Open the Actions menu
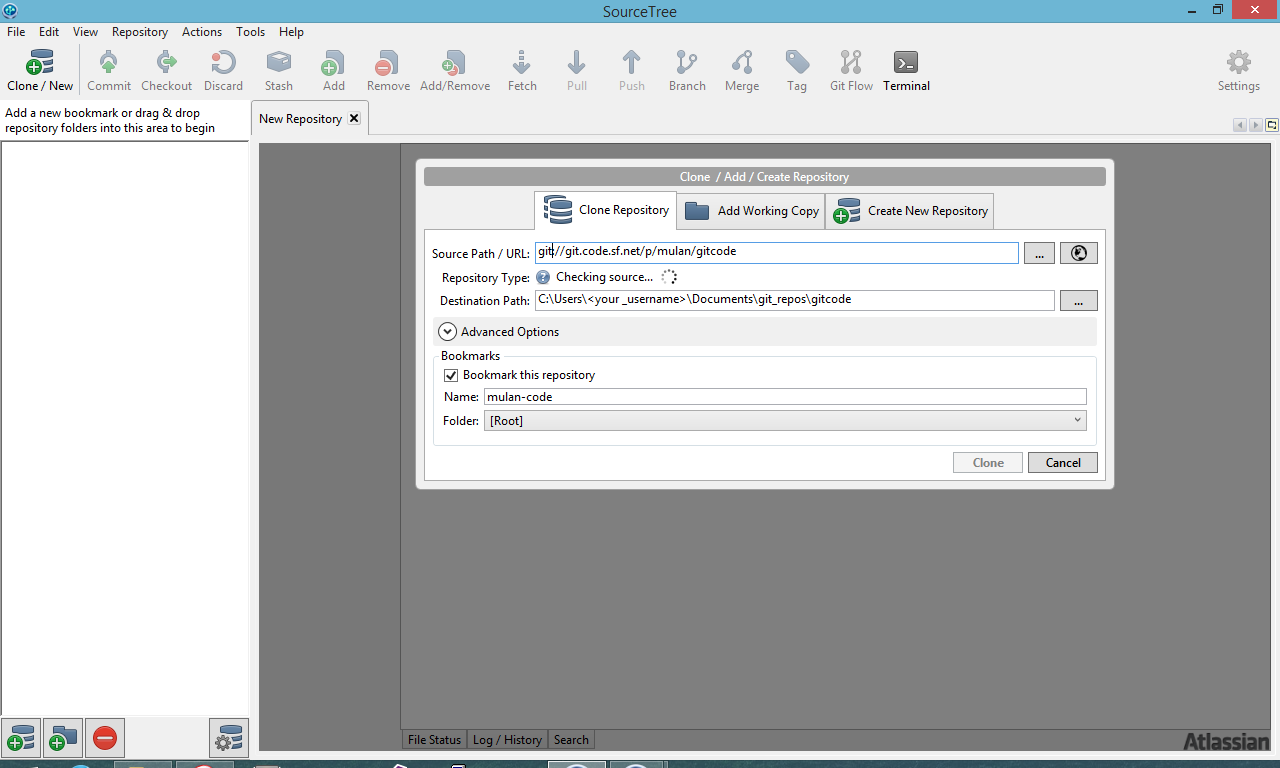 pos(202,32)
